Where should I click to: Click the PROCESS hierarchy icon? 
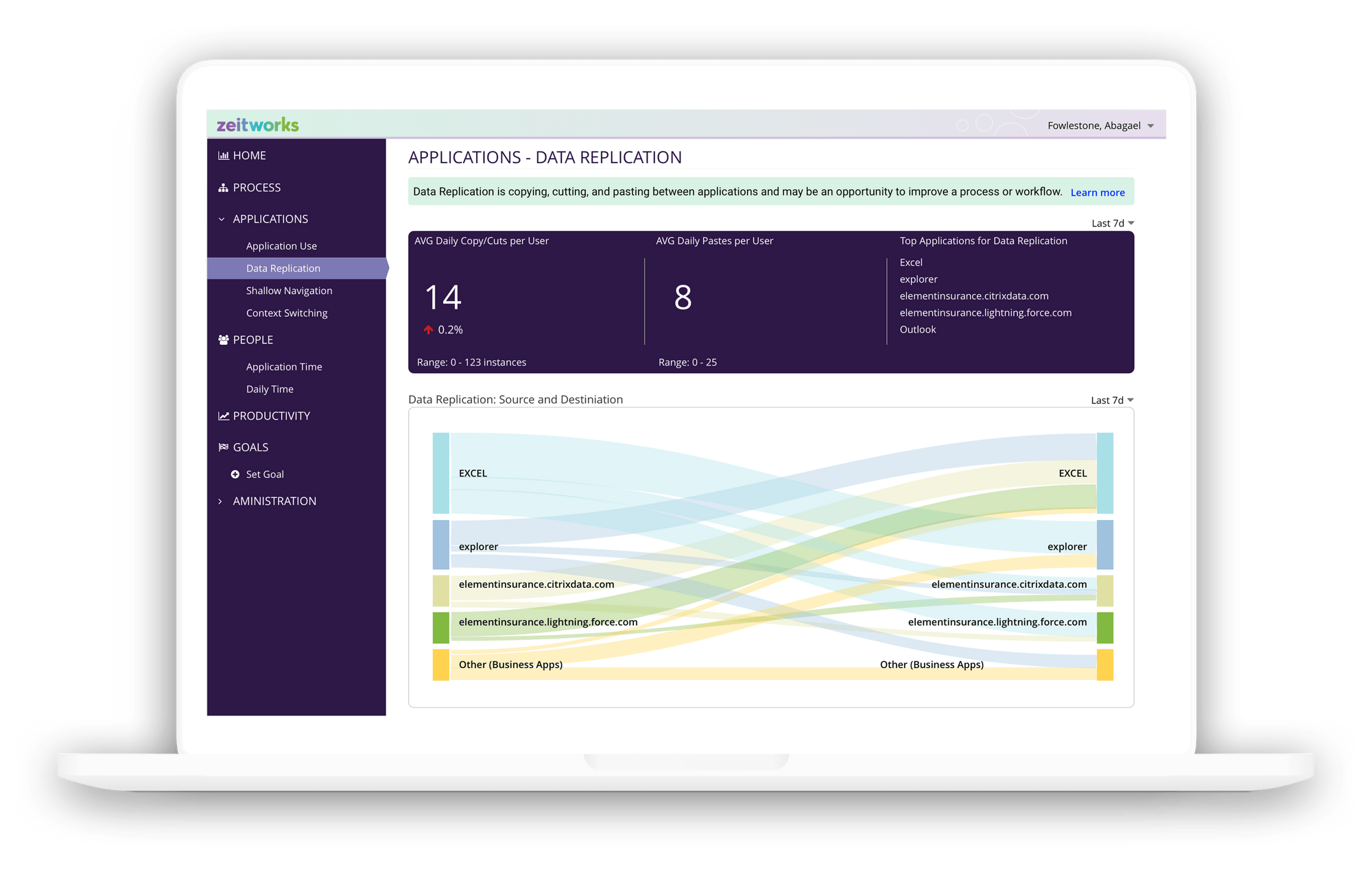[x=223, y=187]
